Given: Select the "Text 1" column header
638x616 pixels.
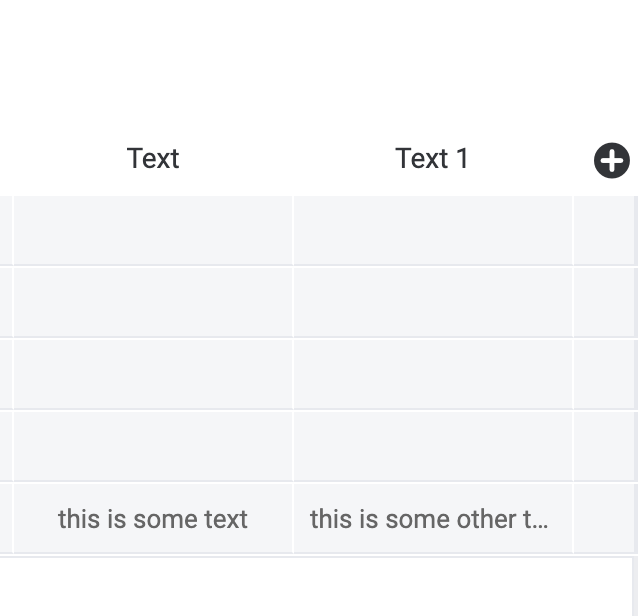Looking at the screenshot, I should tap(432, 158).
